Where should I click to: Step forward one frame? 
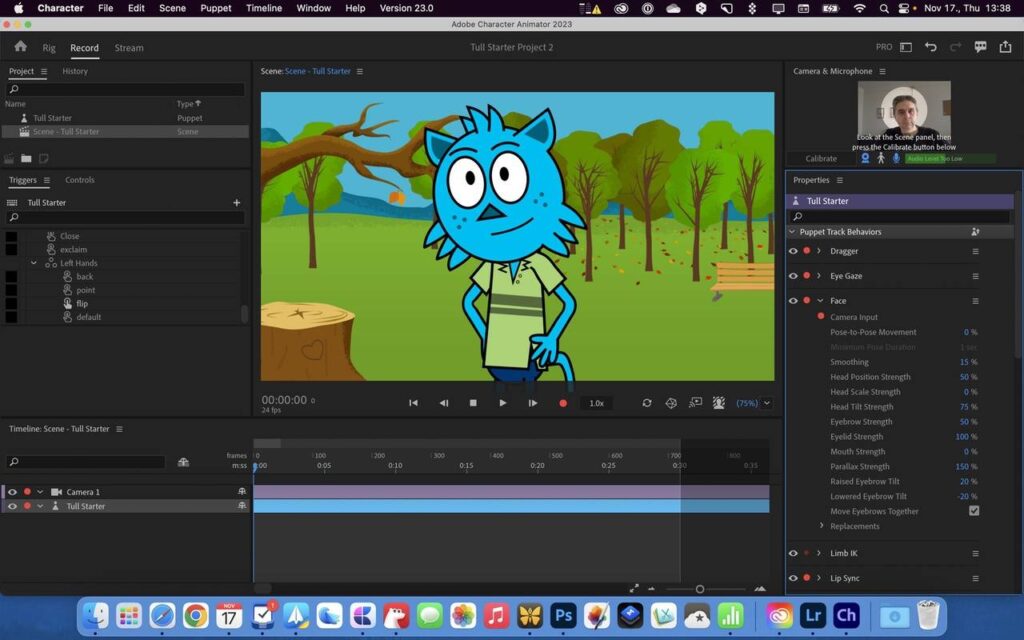[533, 403]
